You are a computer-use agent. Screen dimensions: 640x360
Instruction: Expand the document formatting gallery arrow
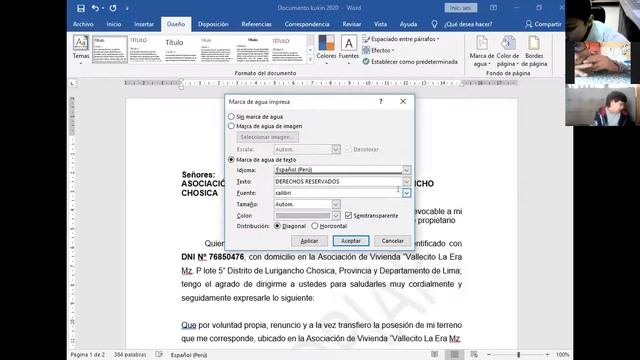[x=310, y=60]
